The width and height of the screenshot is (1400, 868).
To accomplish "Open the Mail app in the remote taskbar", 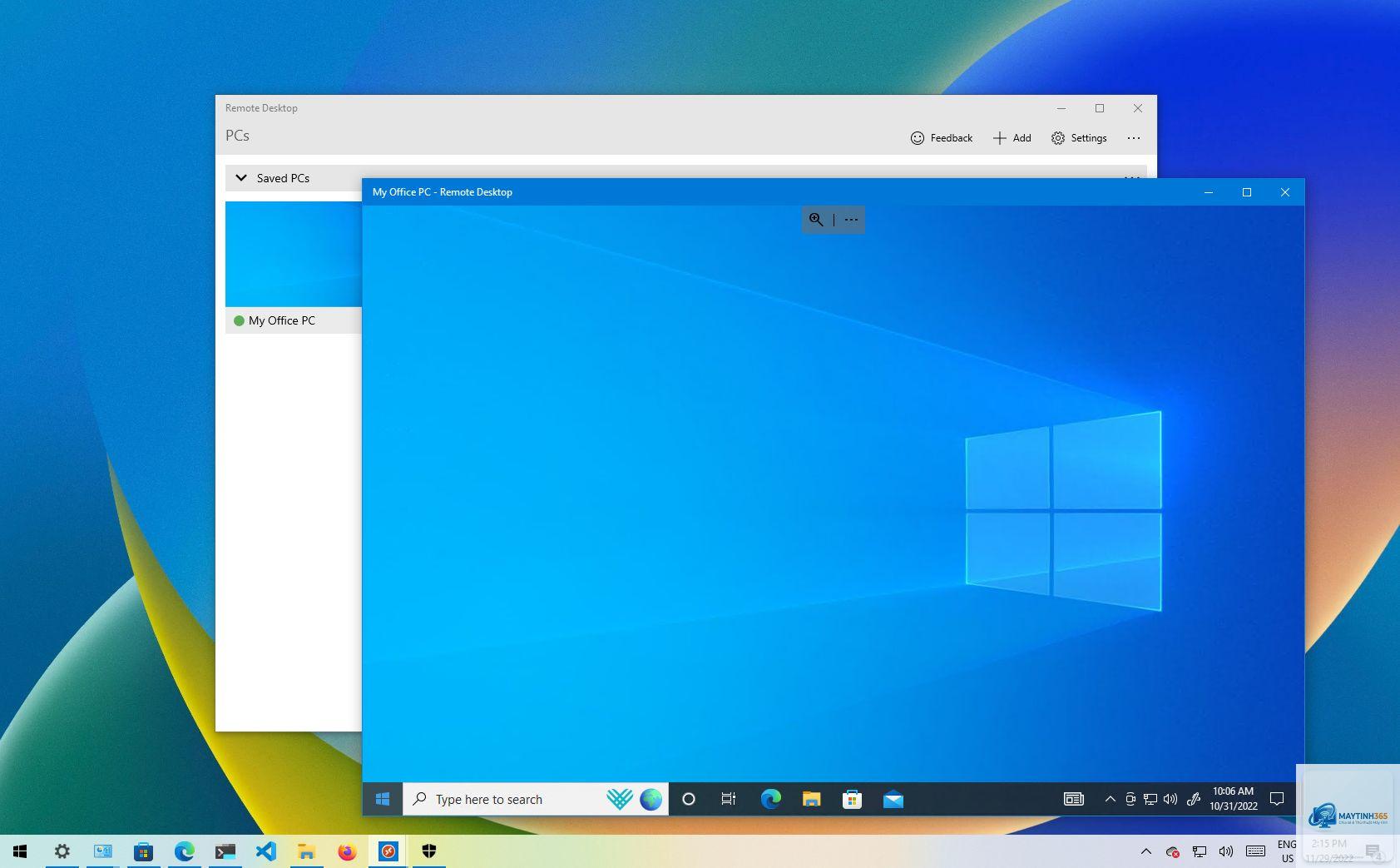I will (893, 799).
